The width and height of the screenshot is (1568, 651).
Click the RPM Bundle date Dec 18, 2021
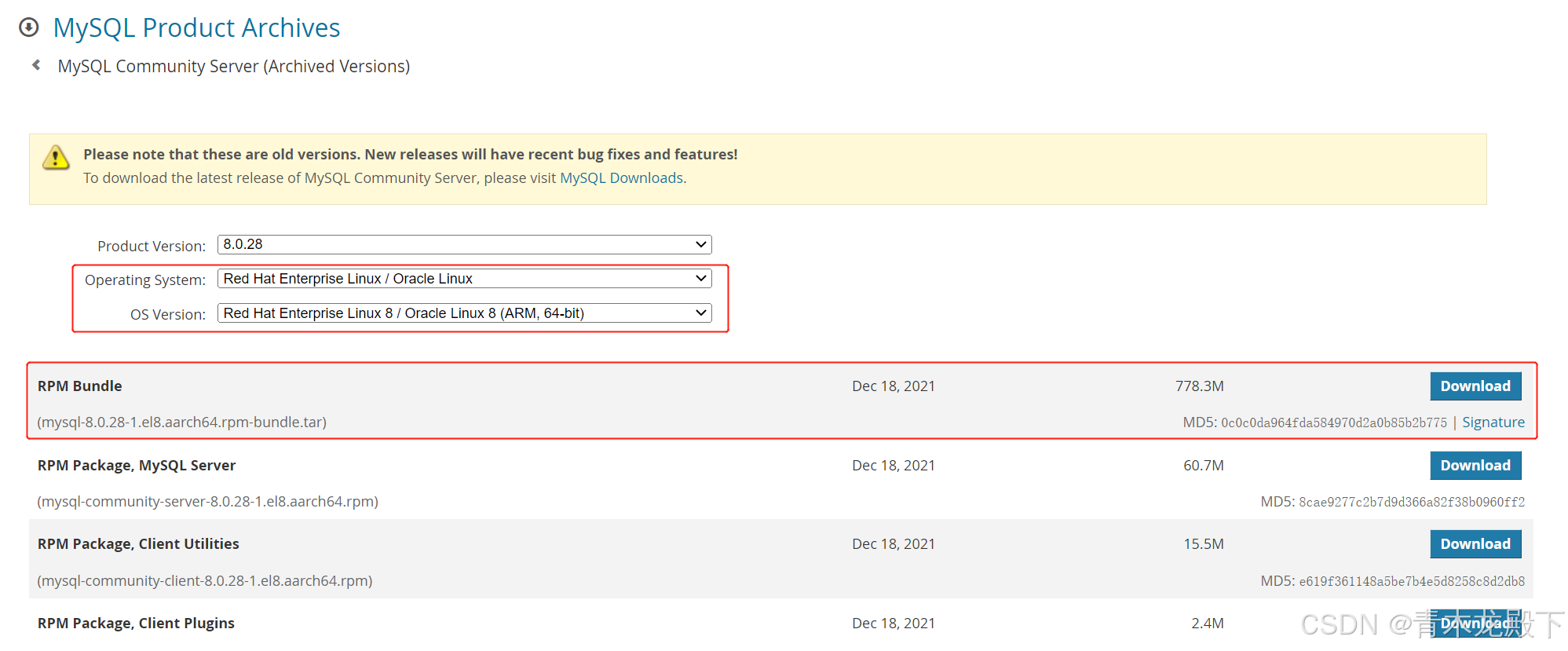pyautogui.click(x=894, y=386)
